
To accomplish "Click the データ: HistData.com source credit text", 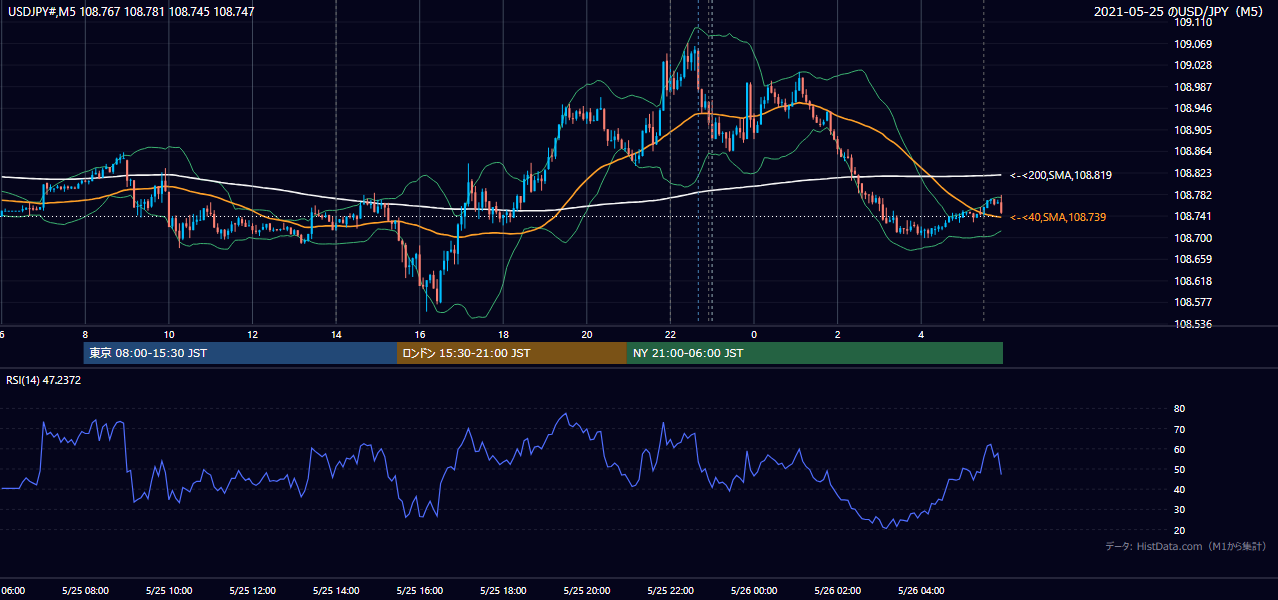I will click(1186, 546).
